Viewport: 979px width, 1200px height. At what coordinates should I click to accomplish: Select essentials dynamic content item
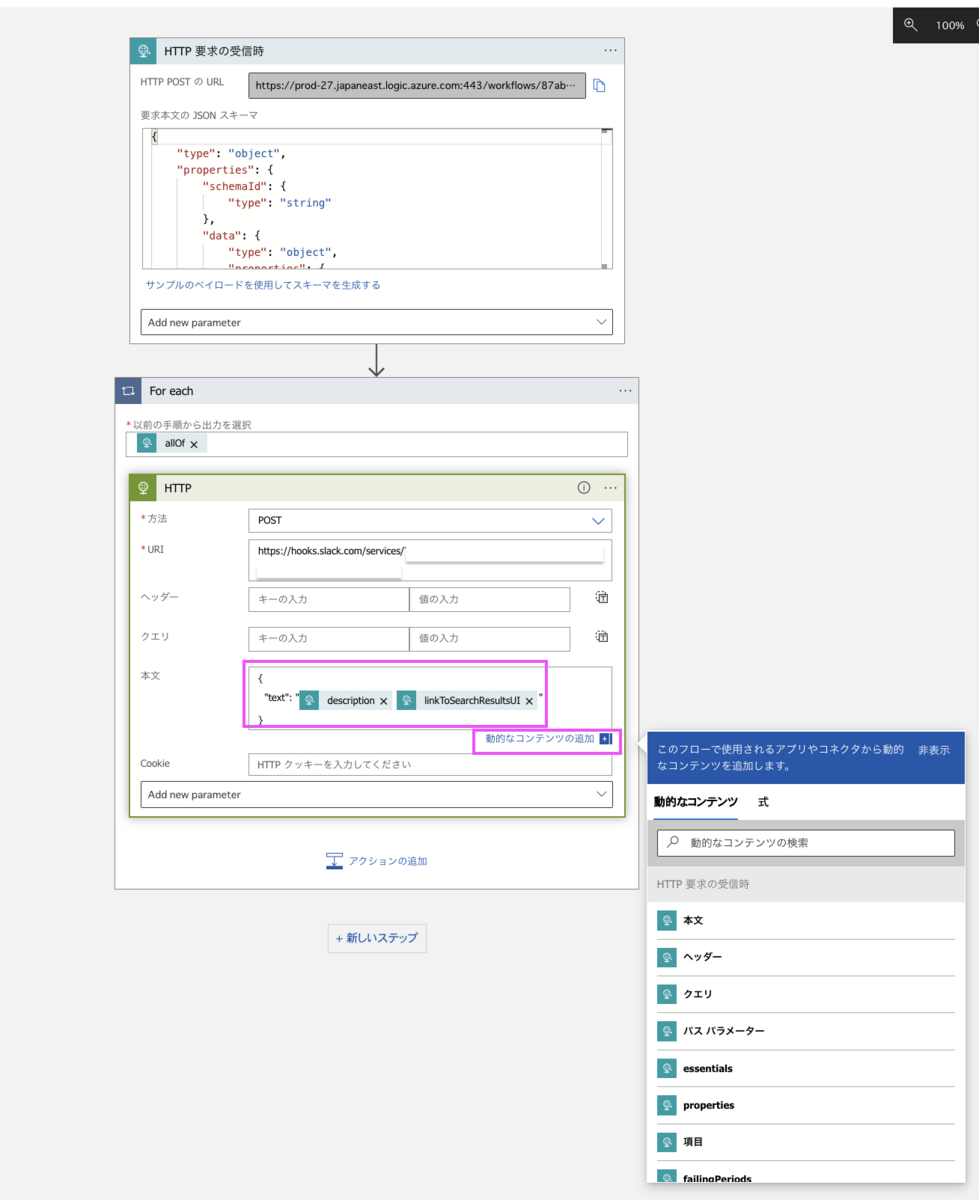pyautogui.click(x=805, y=1068)
